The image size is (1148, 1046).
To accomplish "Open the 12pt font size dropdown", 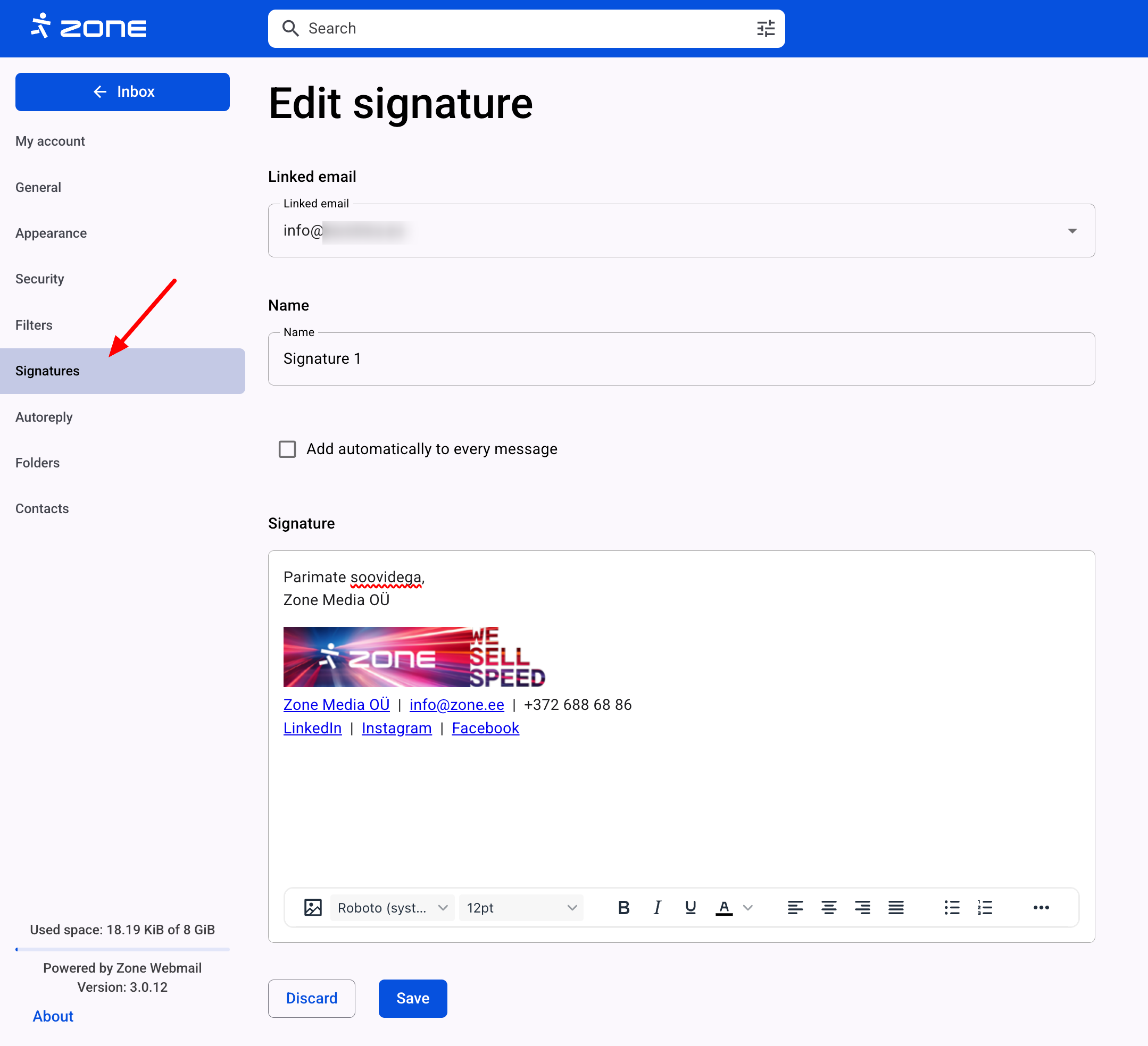I will click(521, 907).
